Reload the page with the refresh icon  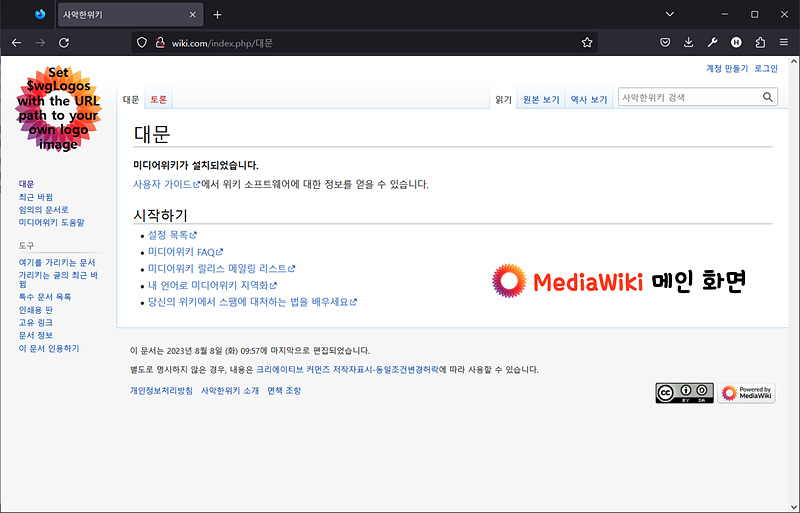(x=64, y=43)
